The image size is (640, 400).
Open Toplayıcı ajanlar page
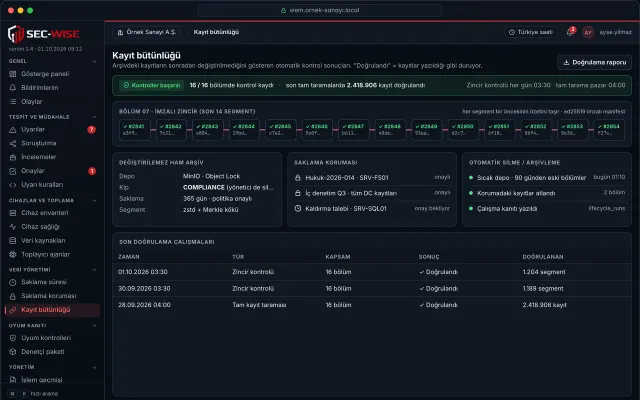pos(52,254)
